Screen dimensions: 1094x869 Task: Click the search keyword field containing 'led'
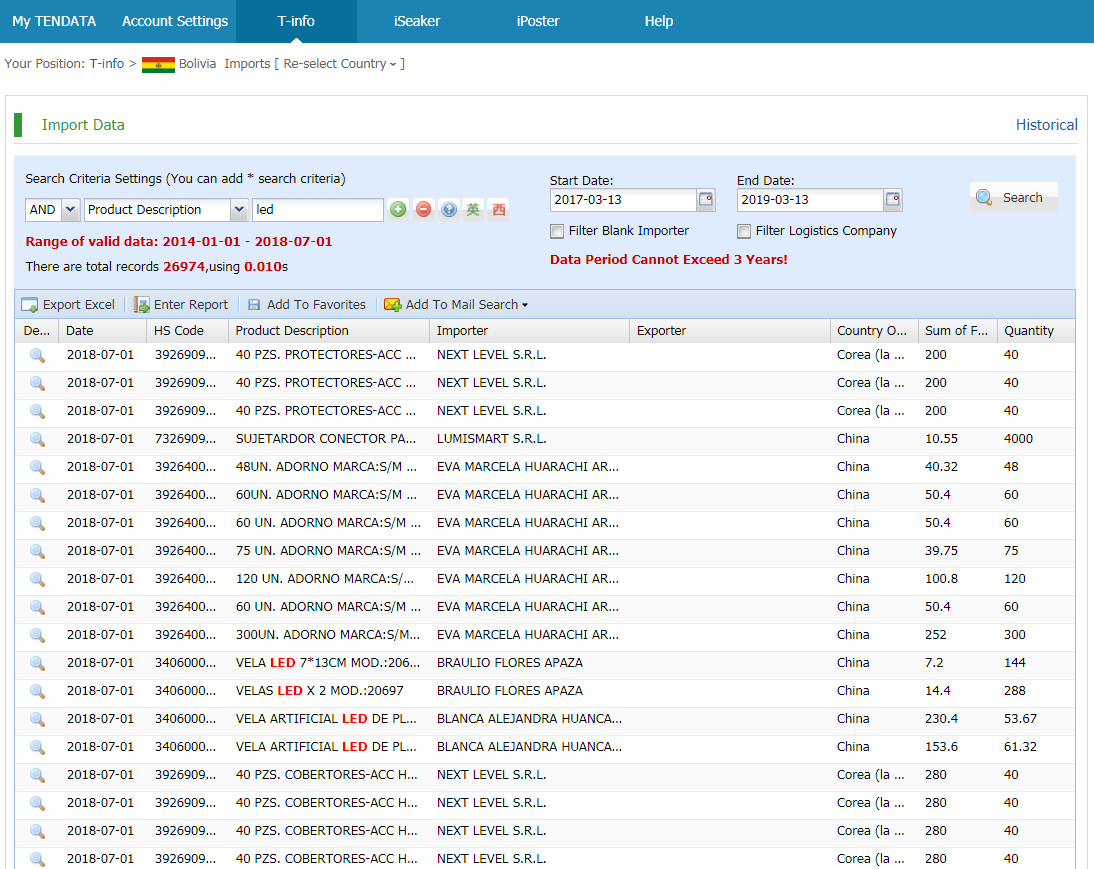pos(317,210)
